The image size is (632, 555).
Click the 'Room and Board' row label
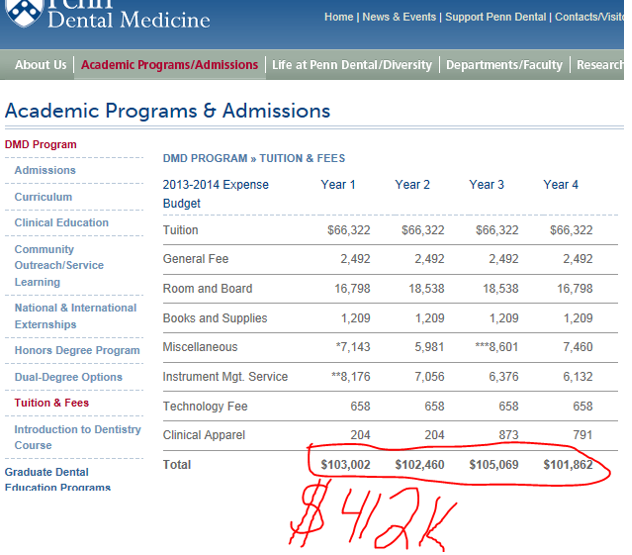(208, 289)
